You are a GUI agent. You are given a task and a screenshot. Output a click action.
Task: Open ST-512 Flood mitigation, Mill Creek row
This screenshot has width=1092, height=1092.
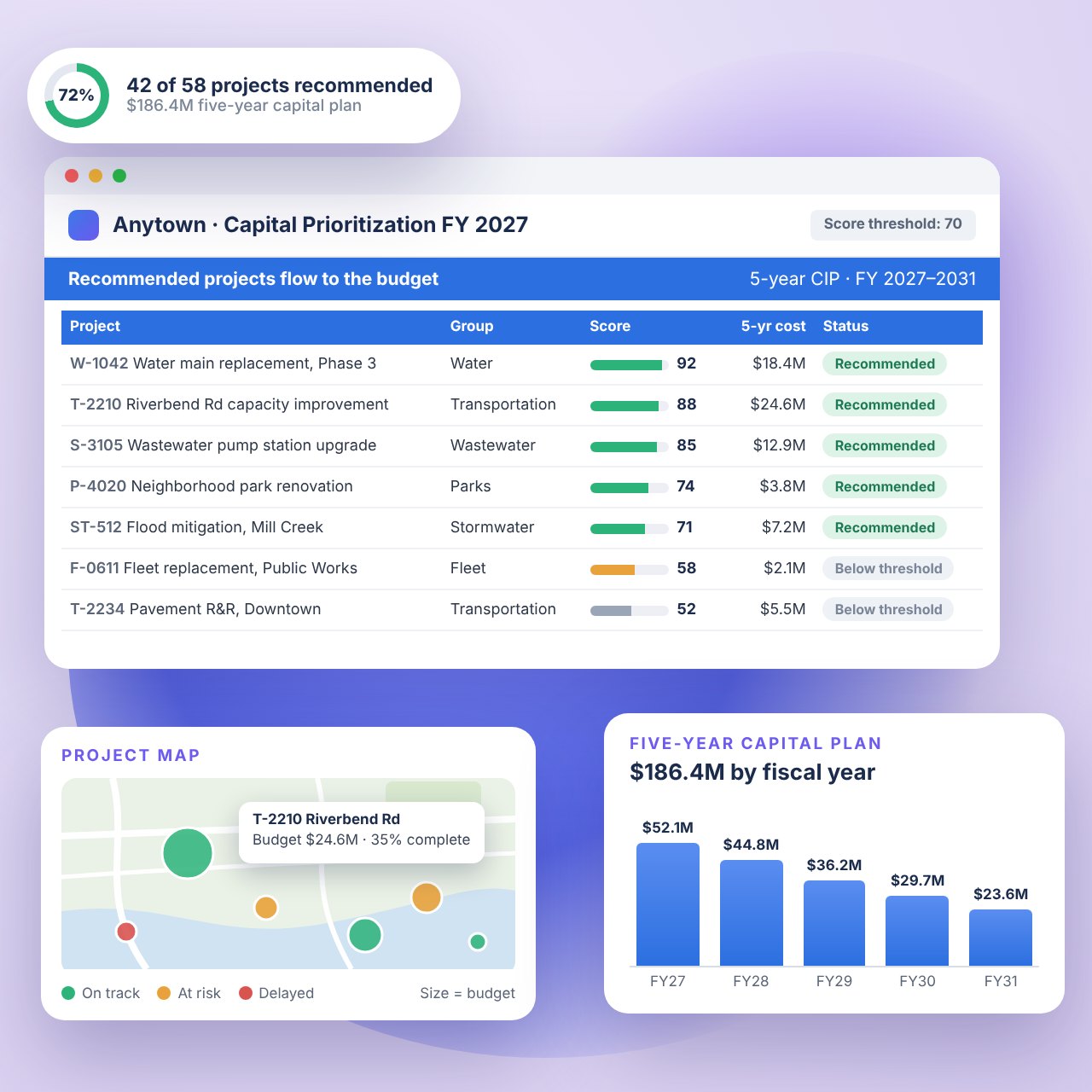tap(522, 528)
